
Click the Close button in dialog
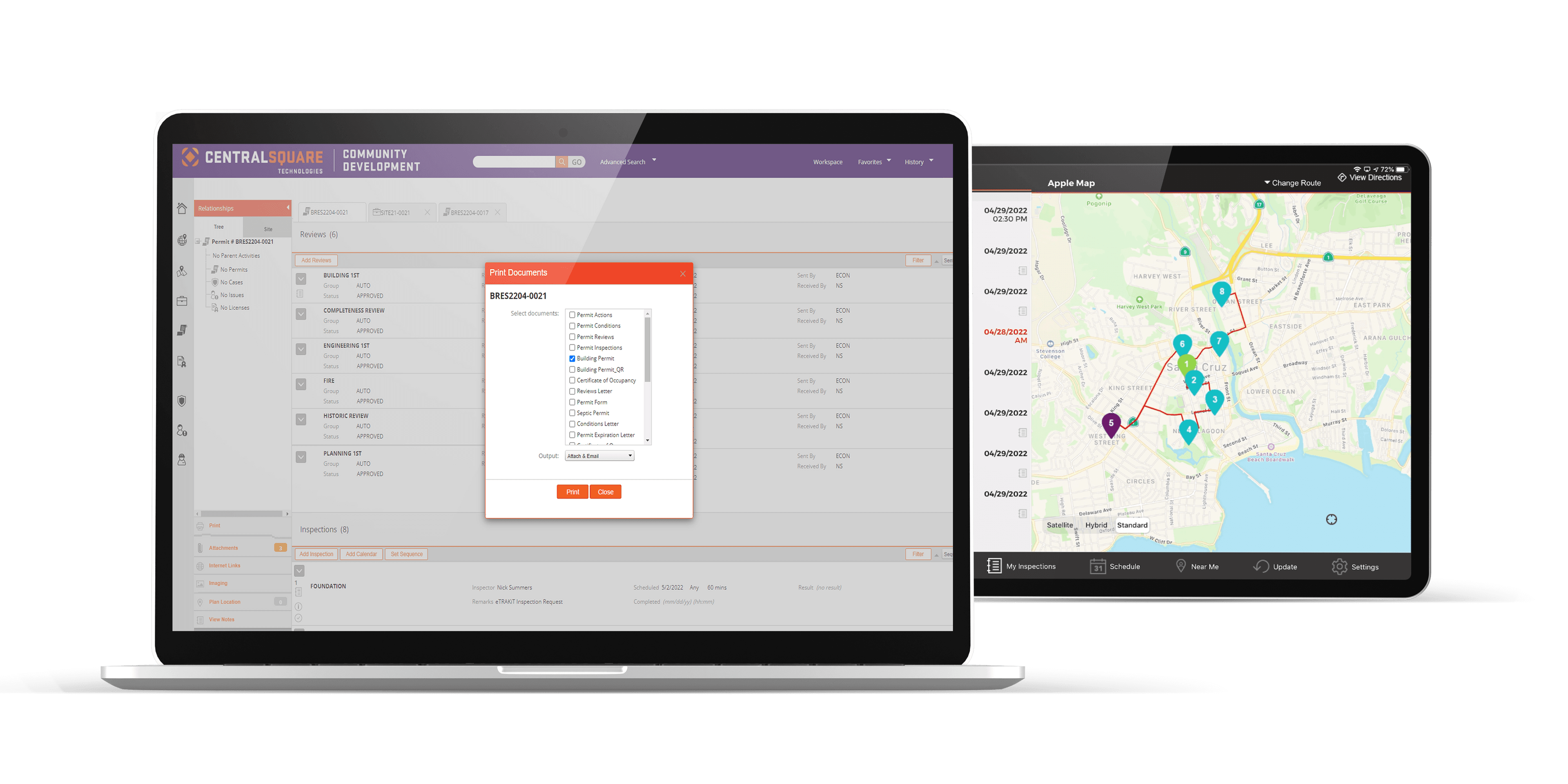(605, 491)
